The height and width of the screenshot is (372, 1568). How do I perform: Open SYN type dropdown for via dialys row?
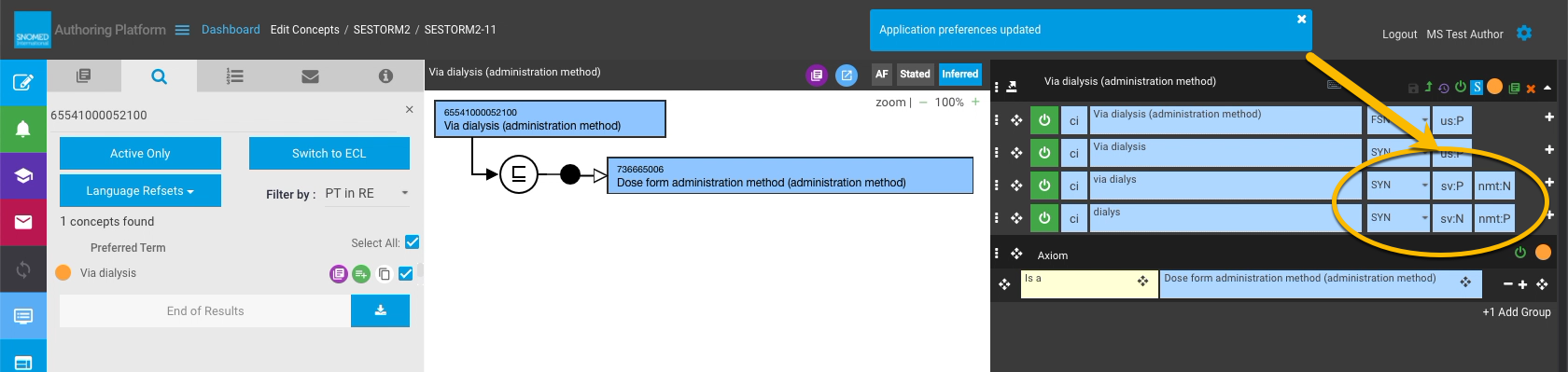(1399, 186)
